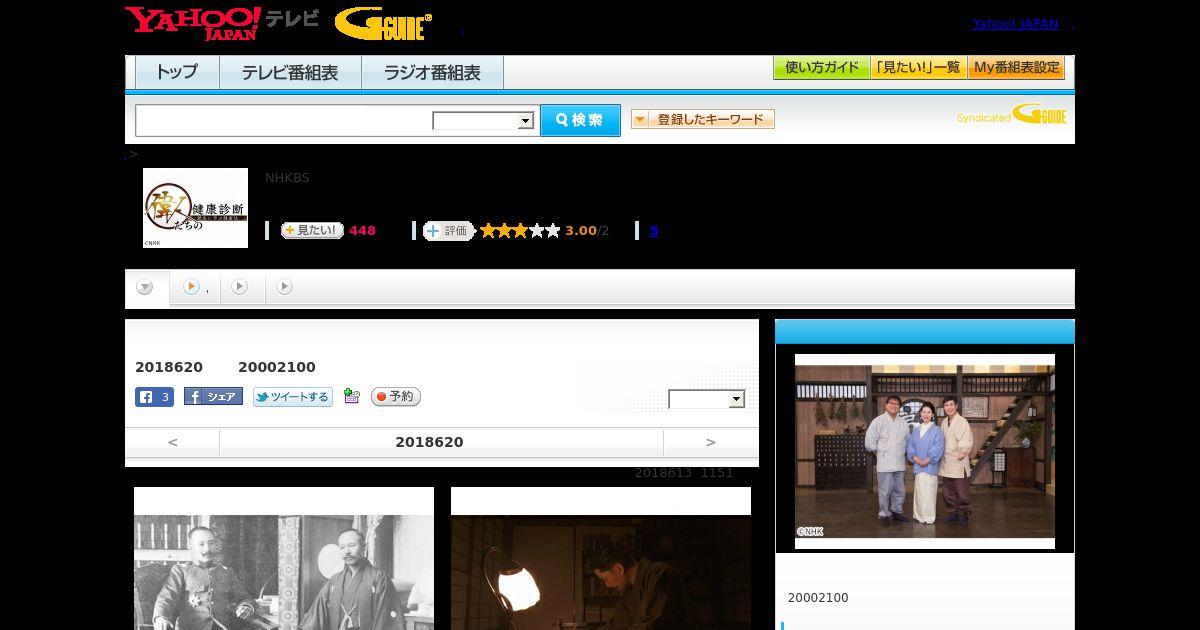Viewport: 1200px width, 630px height.
Task: Click the 予約 record button
Action: tap(396, 397)
